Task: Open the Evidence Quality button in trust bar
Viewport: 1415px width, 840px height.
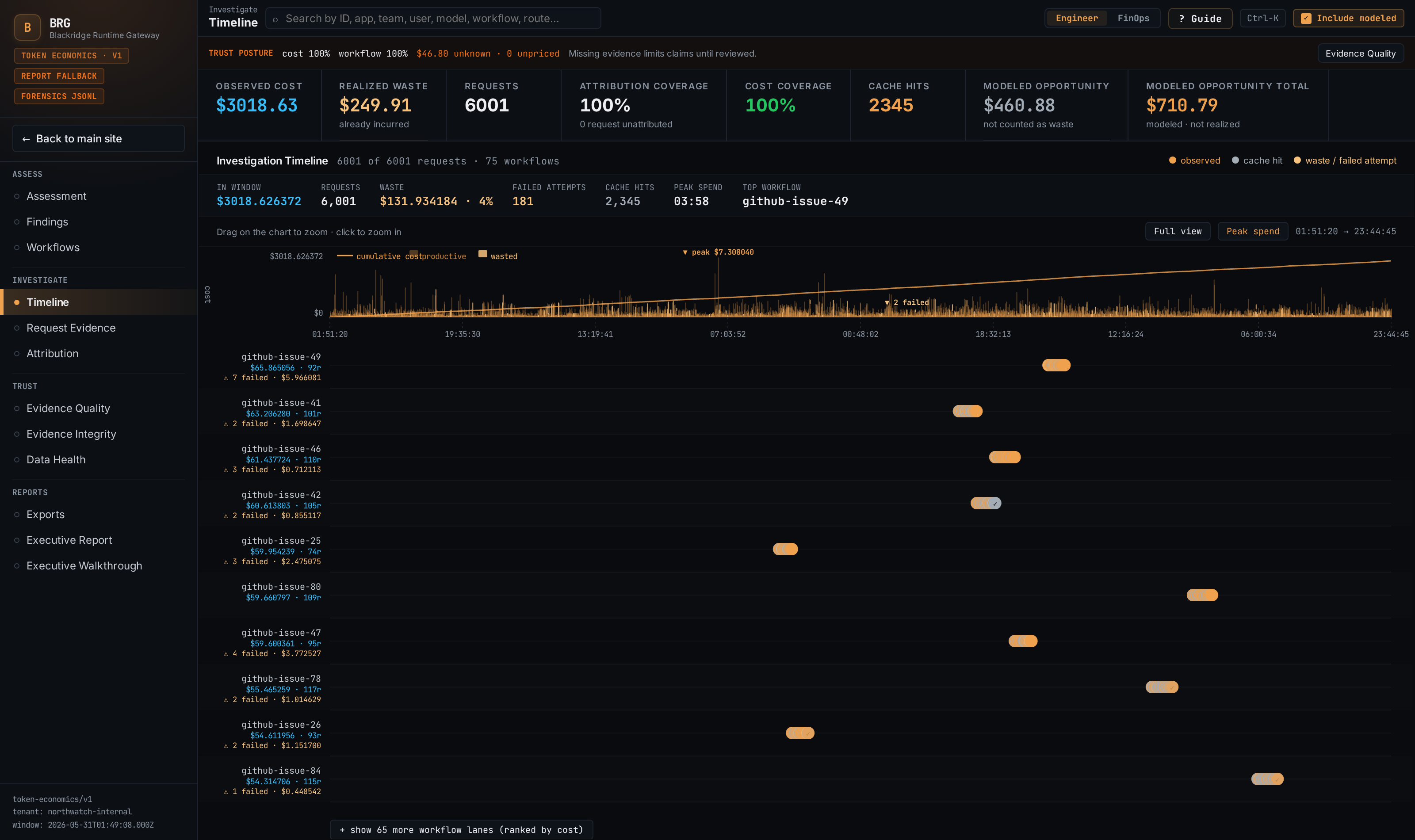Action: pyautogui.click(x=1360, y=53)
